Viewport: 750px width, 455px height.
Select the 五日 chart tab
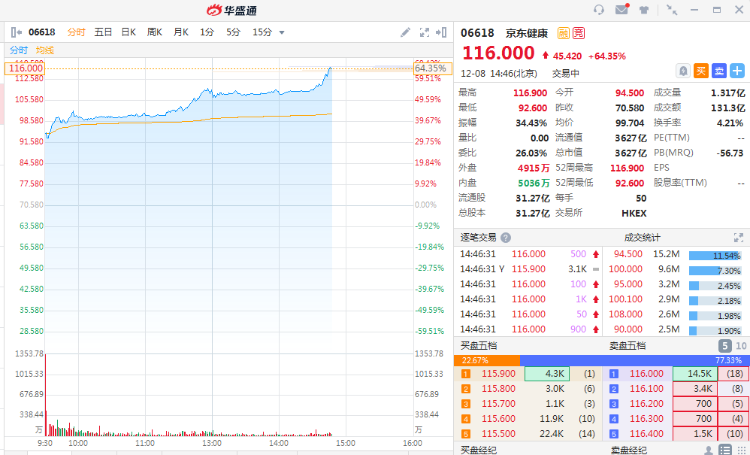pyautogui.click(x=103, y=32)
